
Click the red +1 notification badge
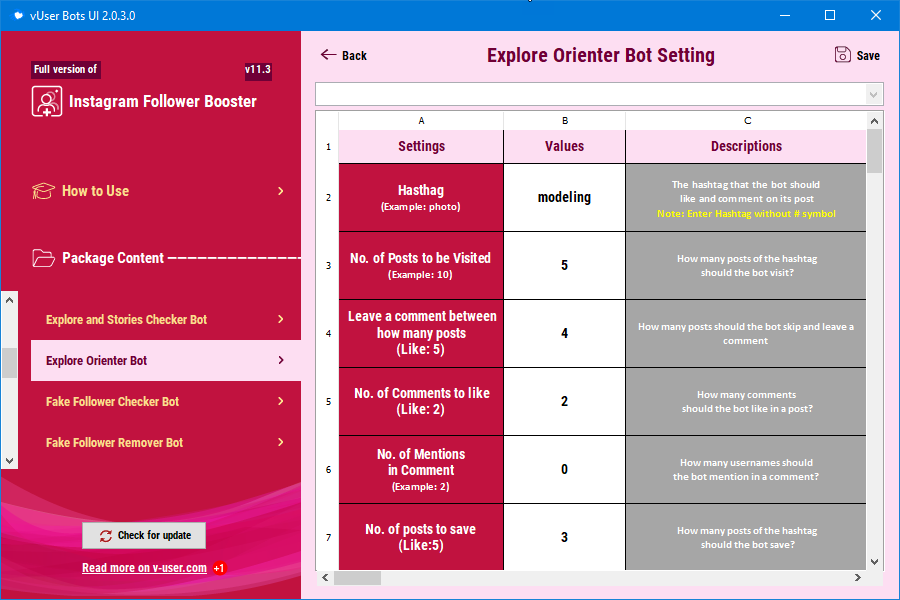[x=219, y=568]
